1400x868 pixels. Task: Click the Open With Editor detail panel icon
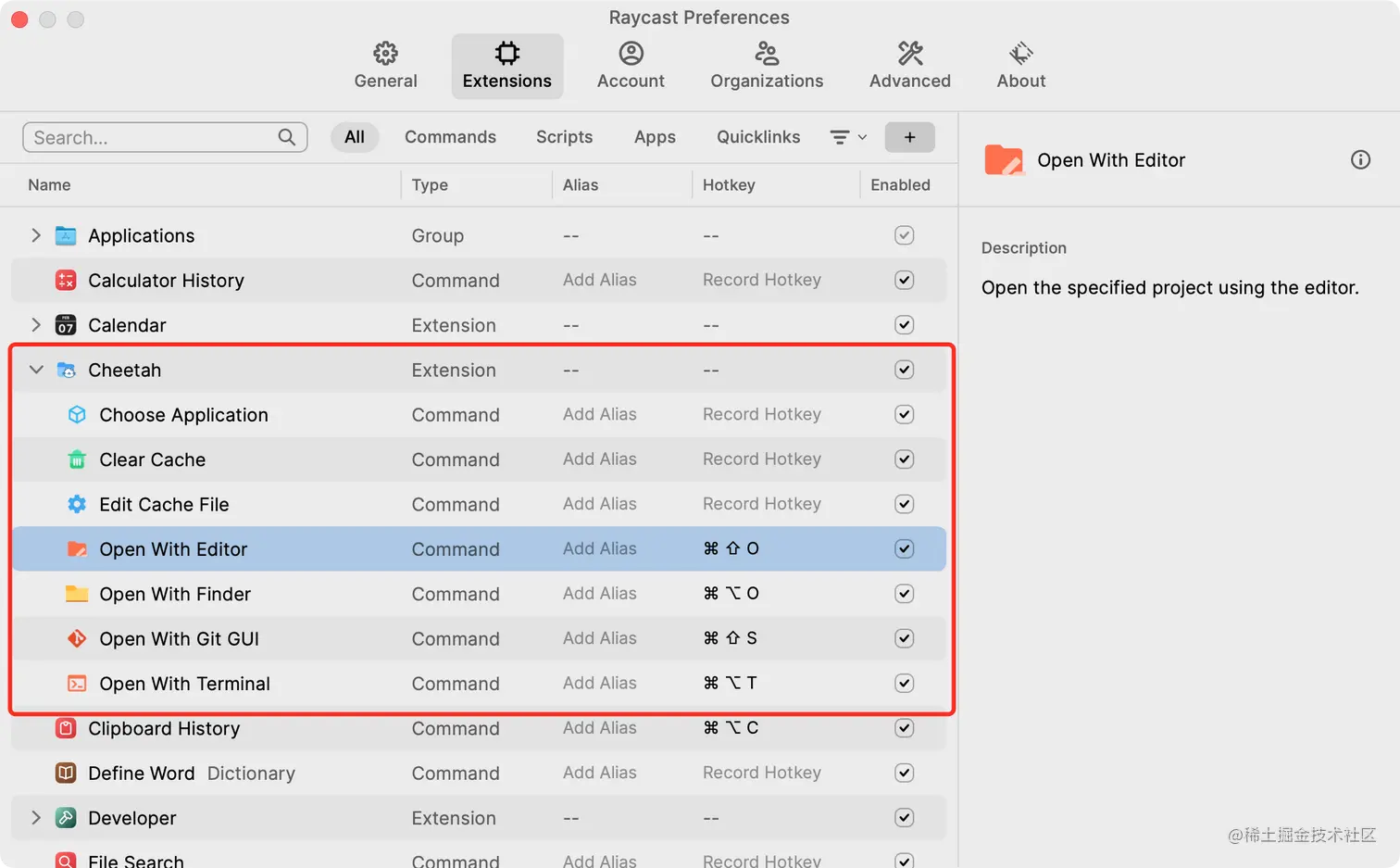click(x=1004, y=160)
